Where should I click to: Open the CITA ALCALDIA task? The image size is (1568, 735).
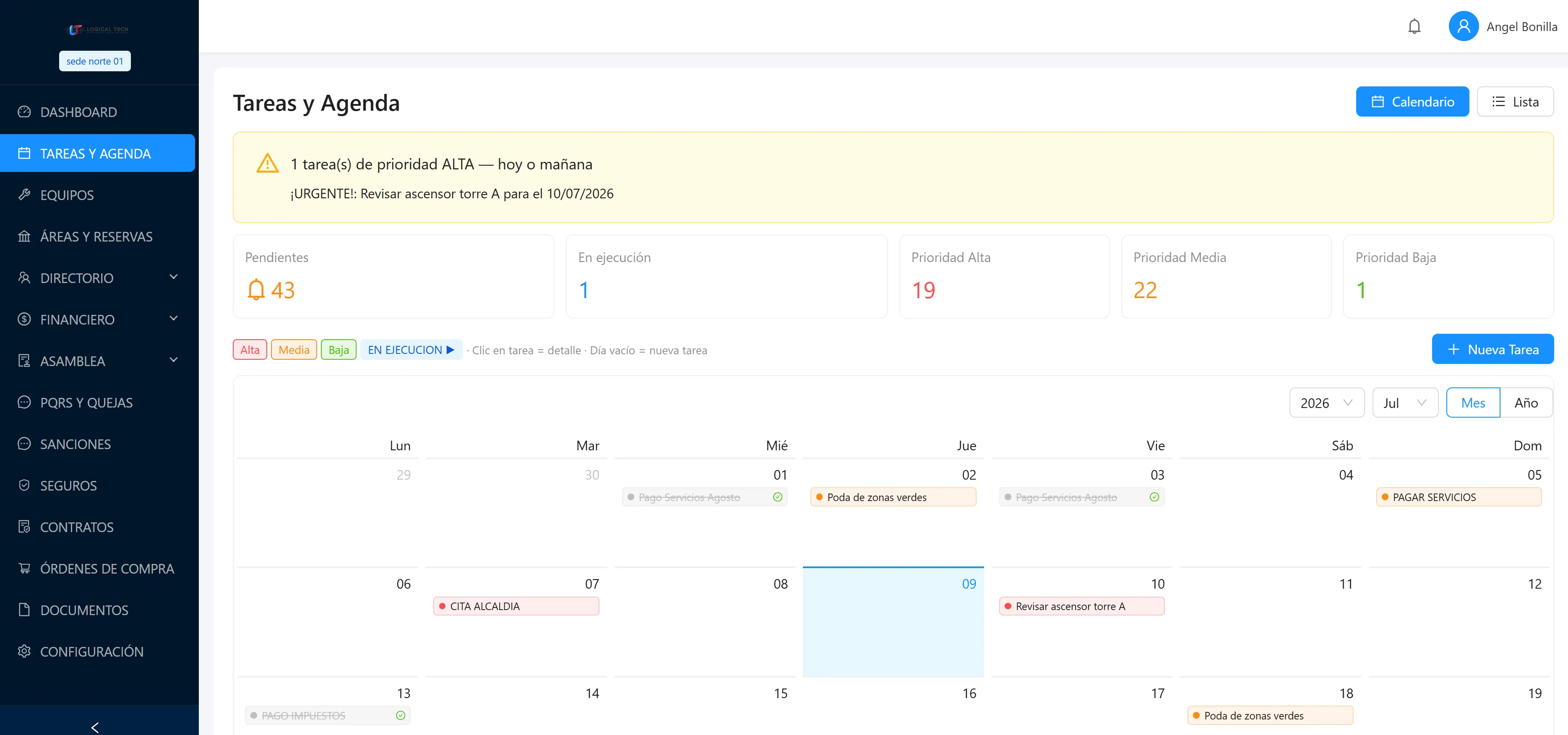coord(516,606)
